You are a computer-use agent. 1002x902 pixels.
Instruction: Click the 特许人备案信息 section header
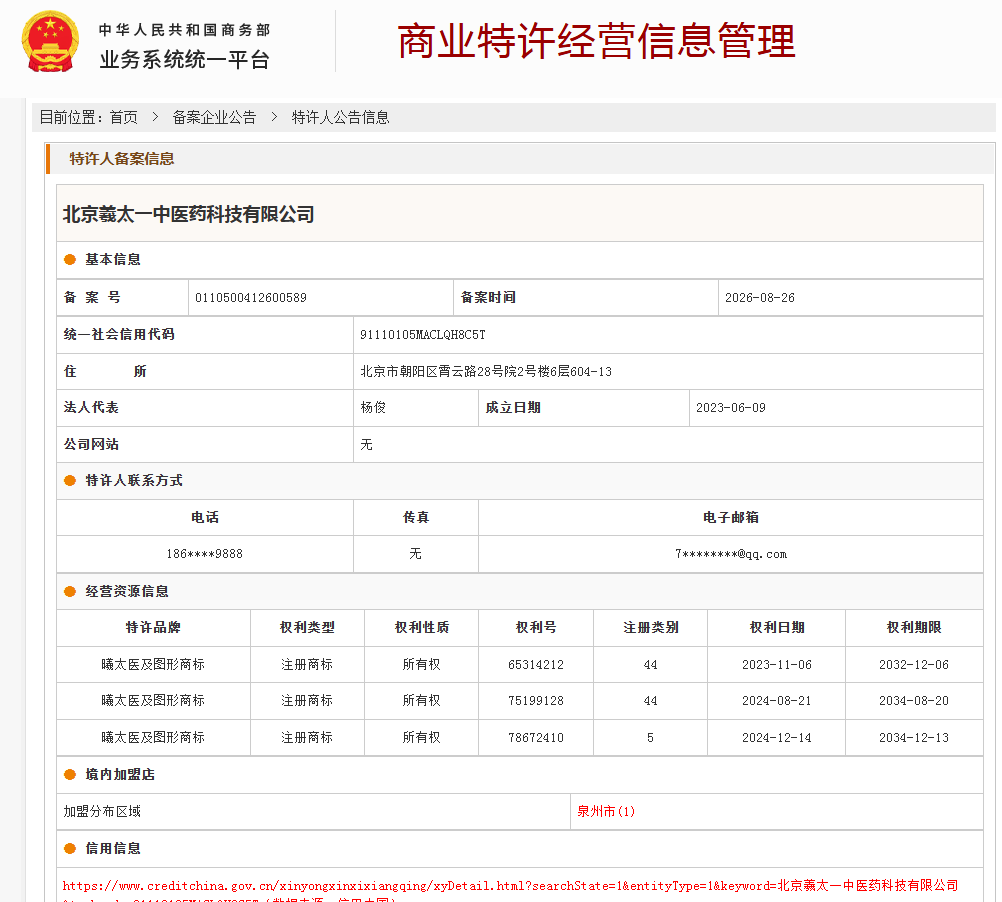point(121,158)
